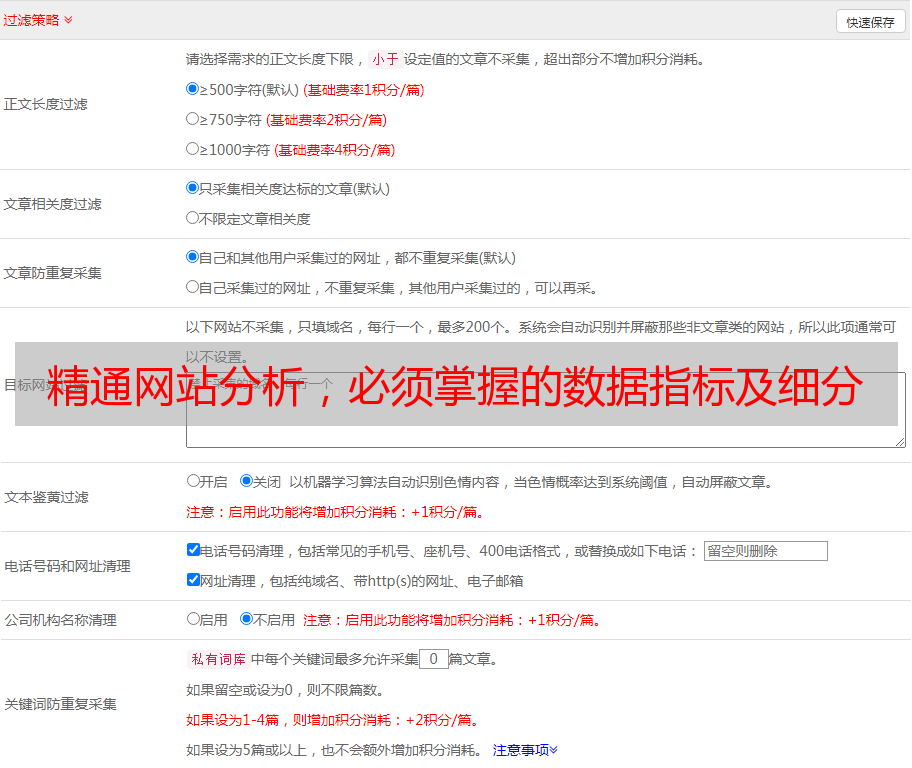This screenshot has height=768, width=912.
Task: Select 不启用 for 公司机构名称清理
Action: click(x=246, y=619)
